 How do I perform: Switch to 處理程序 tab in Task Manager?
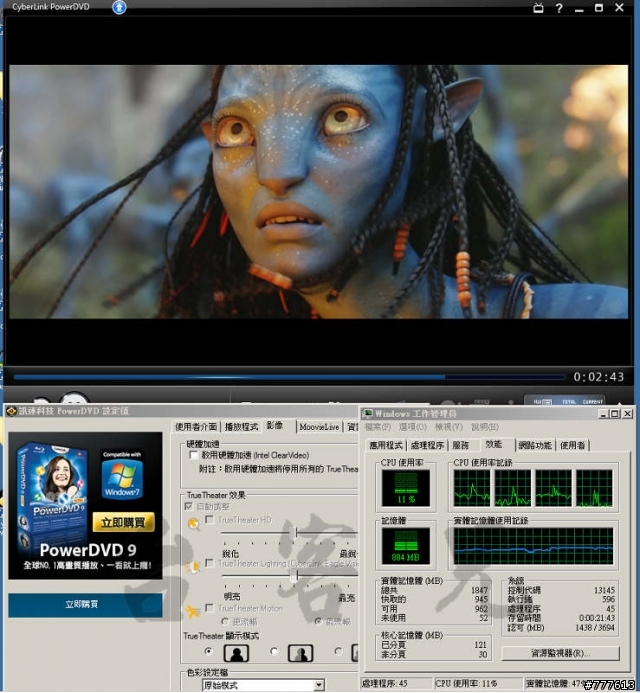[427, 445]
